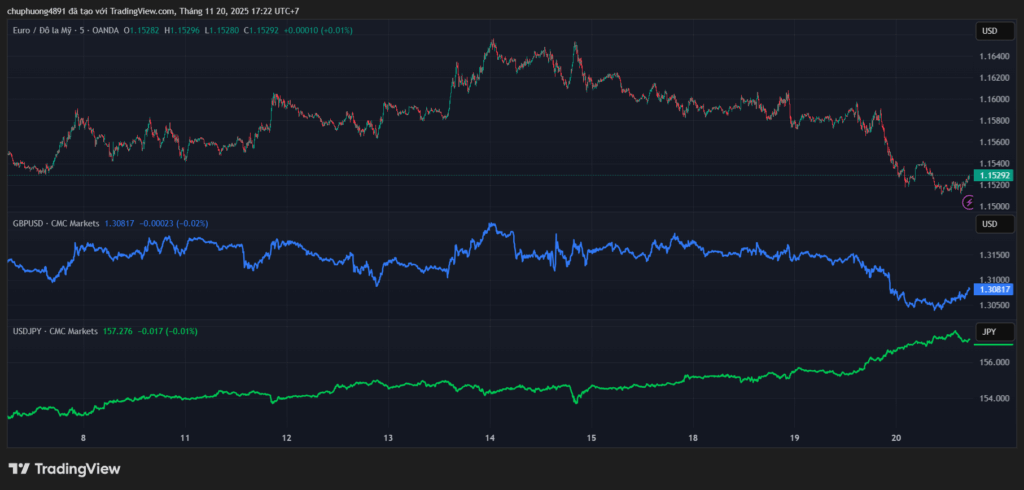Screen dimensions: 1024x490
Task: Click date 14 on the time axis
Action: click(490, 438)
